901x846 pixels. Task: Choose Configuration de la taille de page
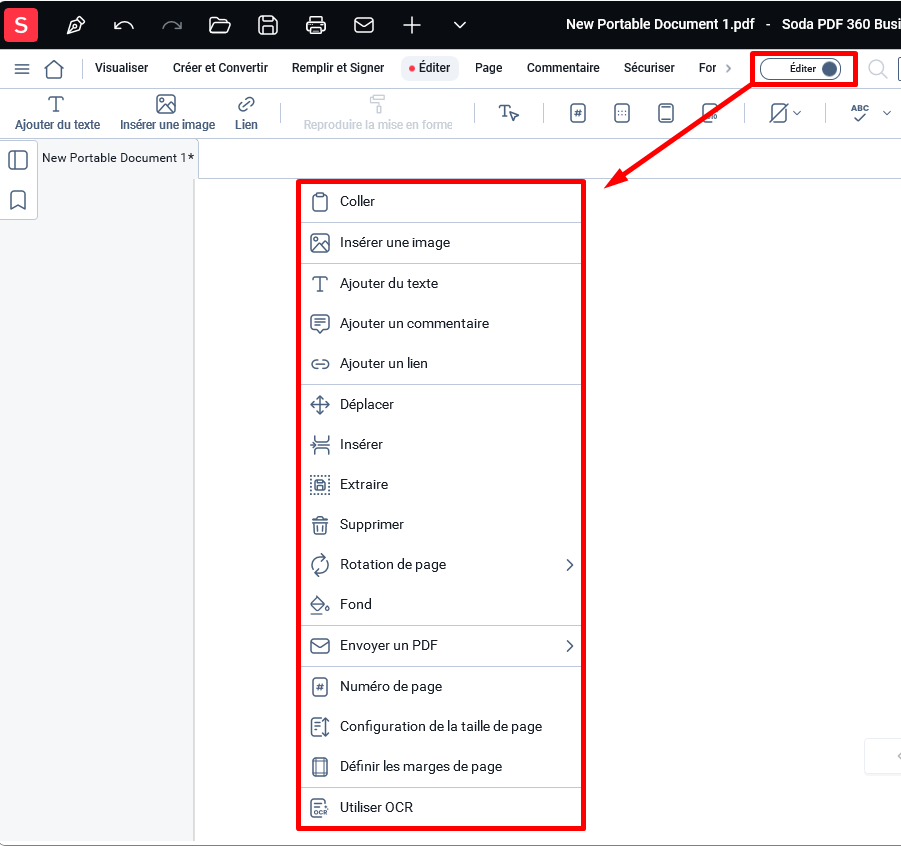coord(441,727)
